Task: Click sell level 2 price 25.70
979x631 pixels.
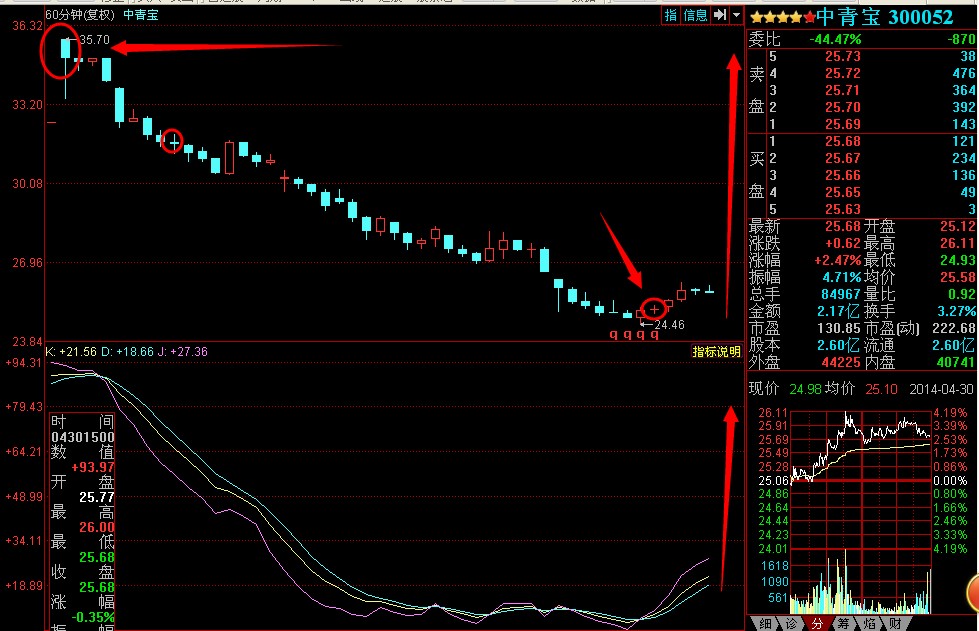Action: click(x=843, y=107)
